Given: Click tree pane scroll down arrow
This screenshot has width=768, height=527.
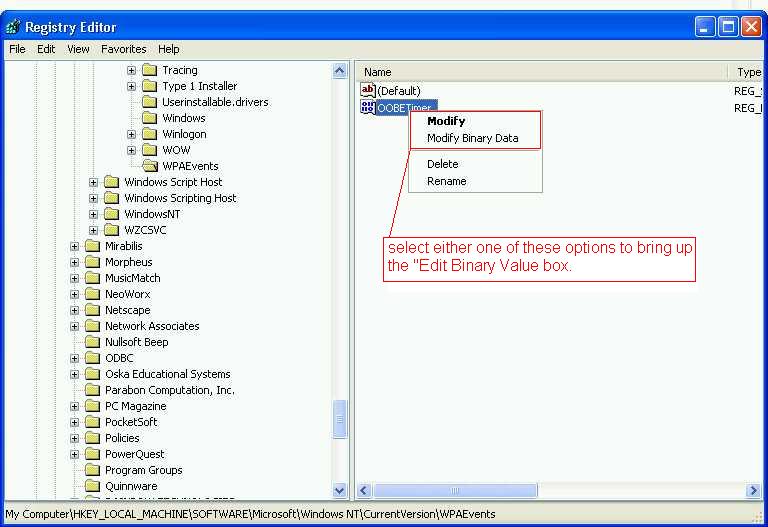Looking at the screenshot, I should [x=339, y=490].
